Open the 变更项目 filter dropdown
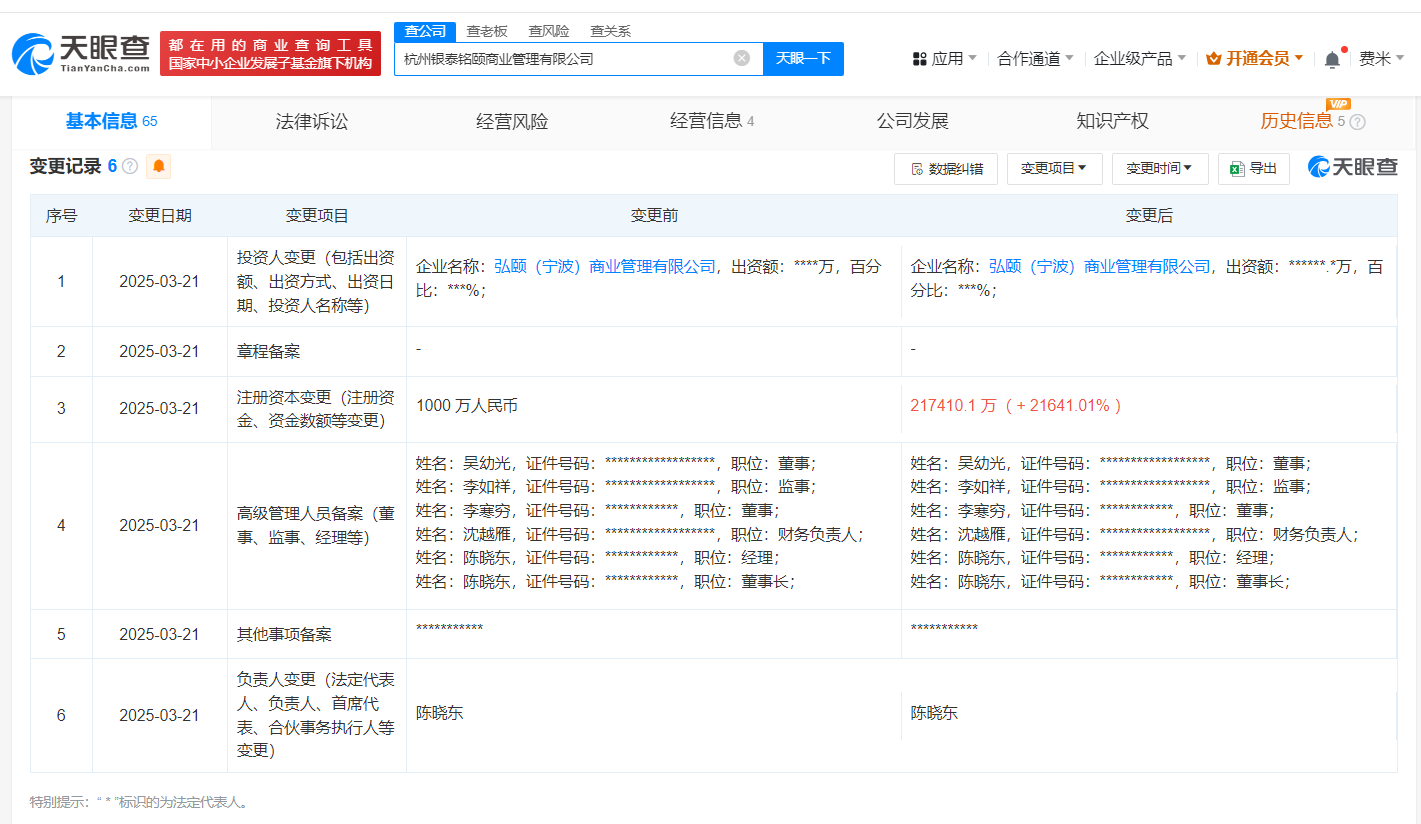 (x=1055, y=168)
